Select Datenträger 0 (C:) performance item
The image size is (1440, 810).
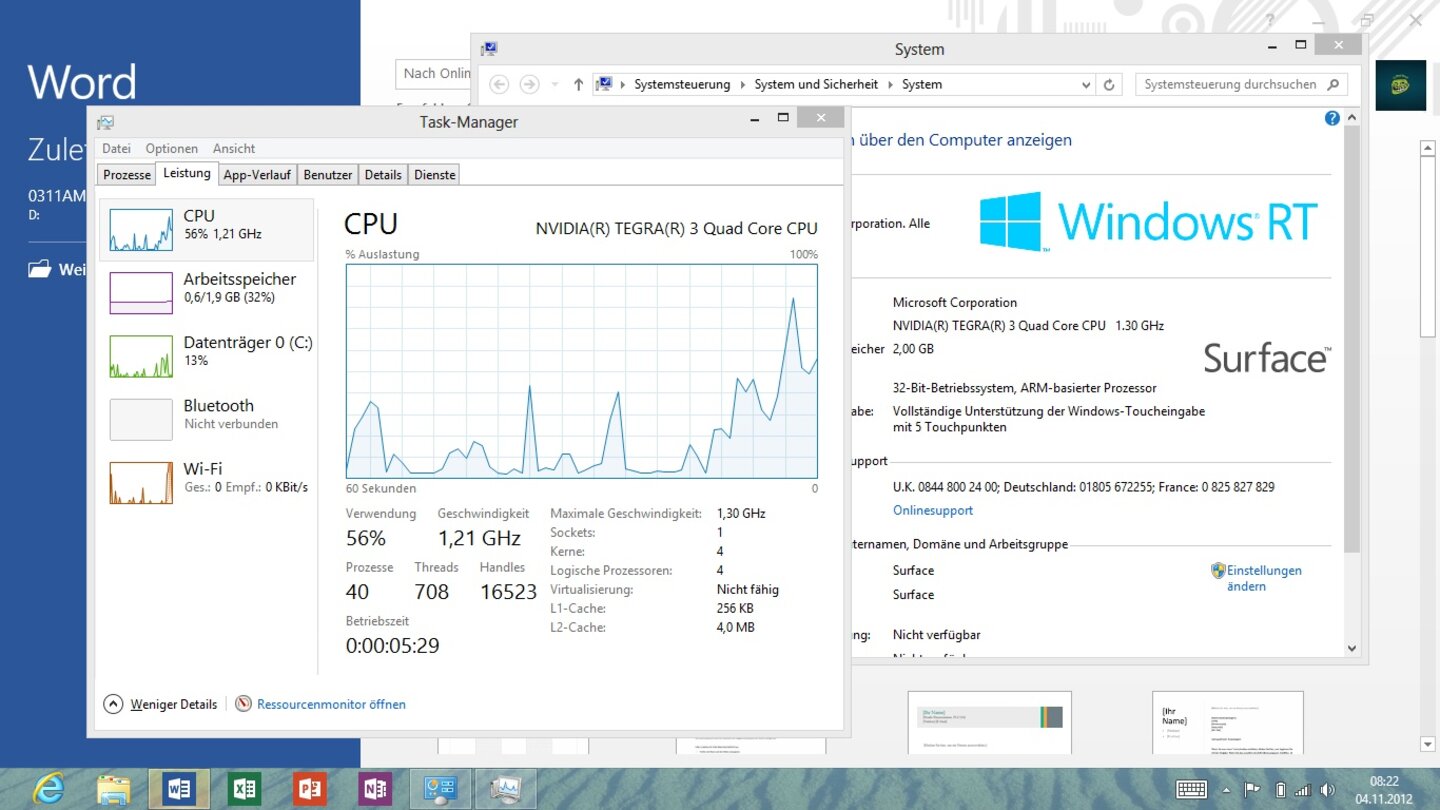pyautogui.click(x=206, y=356)
